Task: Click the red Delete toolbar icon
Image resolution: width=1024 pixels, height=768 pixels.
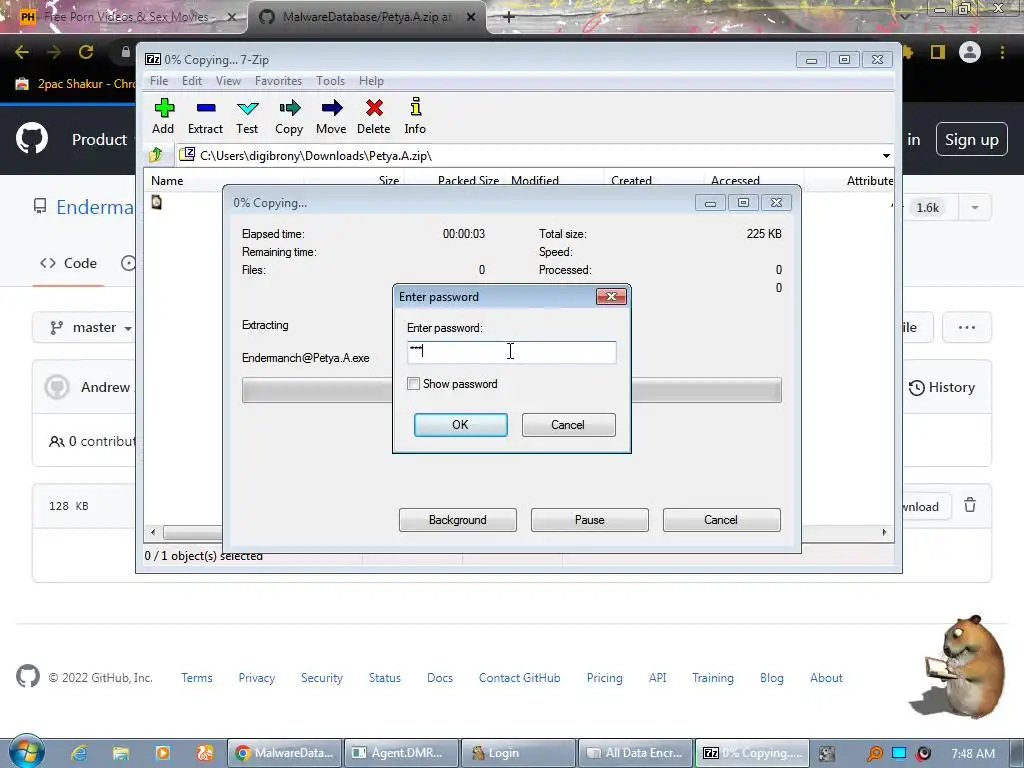Action: [x=374, y=116]
